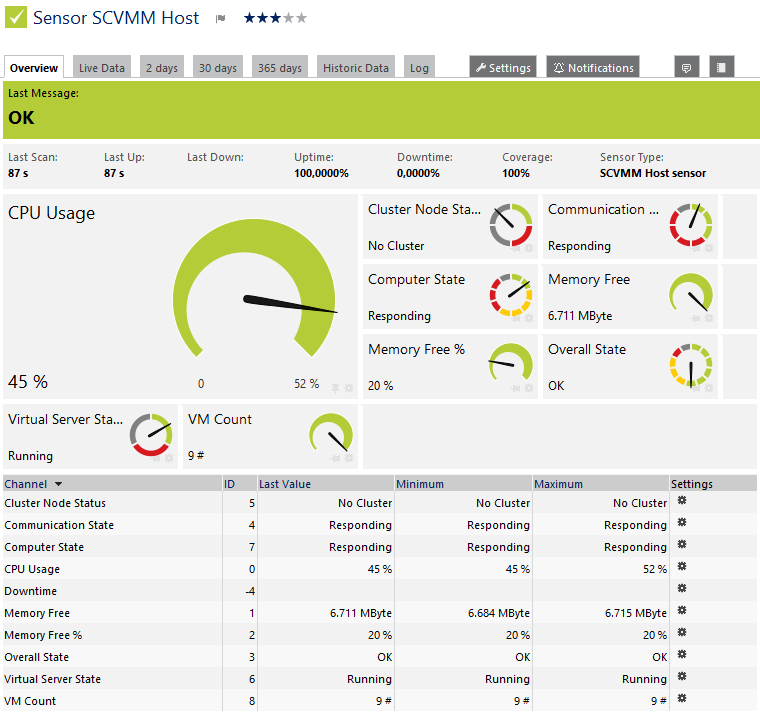
Task: Open settings gear for Memory Free % row
Action: pyautogui.click(x=682, y=632)
